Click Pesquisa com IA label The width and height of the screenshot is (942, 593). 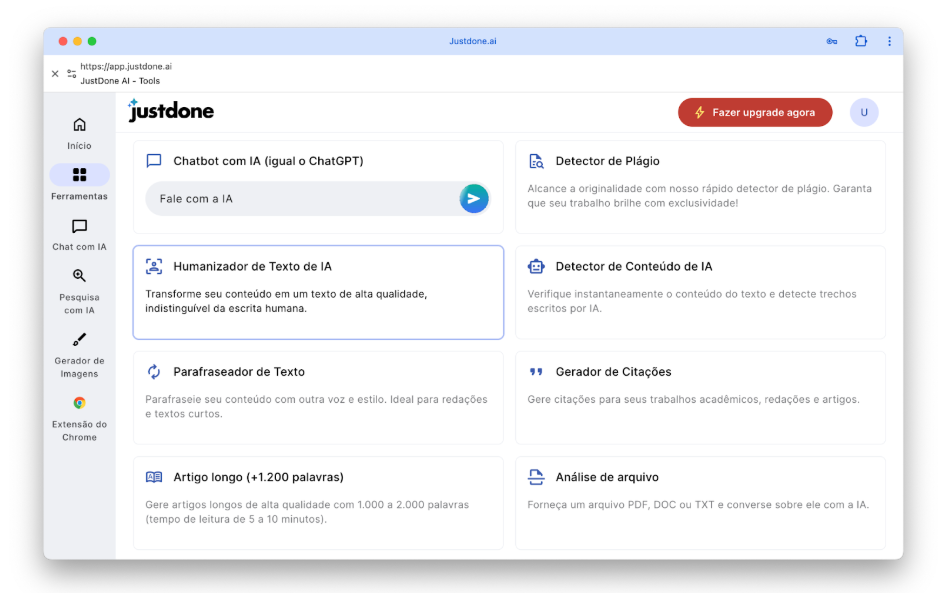pos(79,304)
